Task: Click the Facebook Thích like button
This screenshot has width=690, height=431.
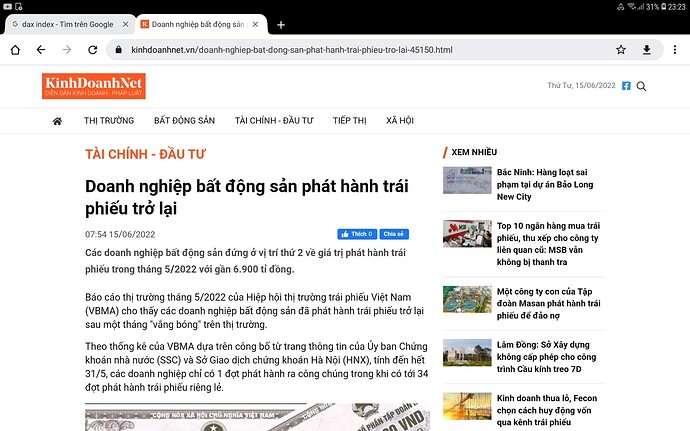Action: click(357, 234)
